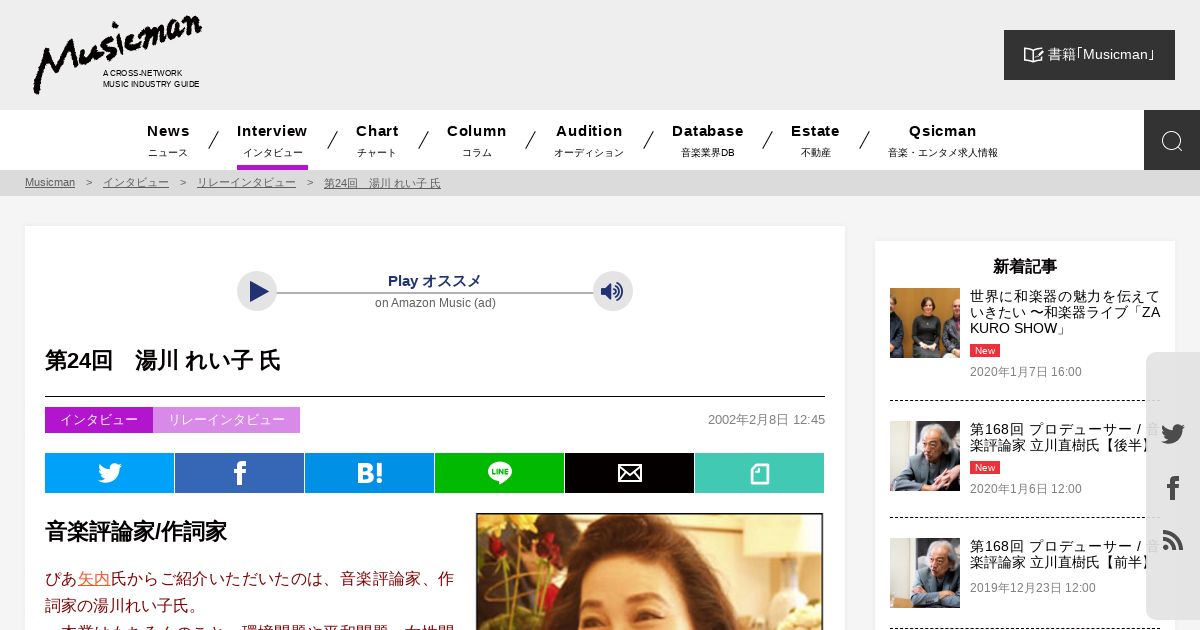Click date 2020年1月7日 16:00
The image size is (1200, 630).
pyautogui.click(x=1026, y=372)
